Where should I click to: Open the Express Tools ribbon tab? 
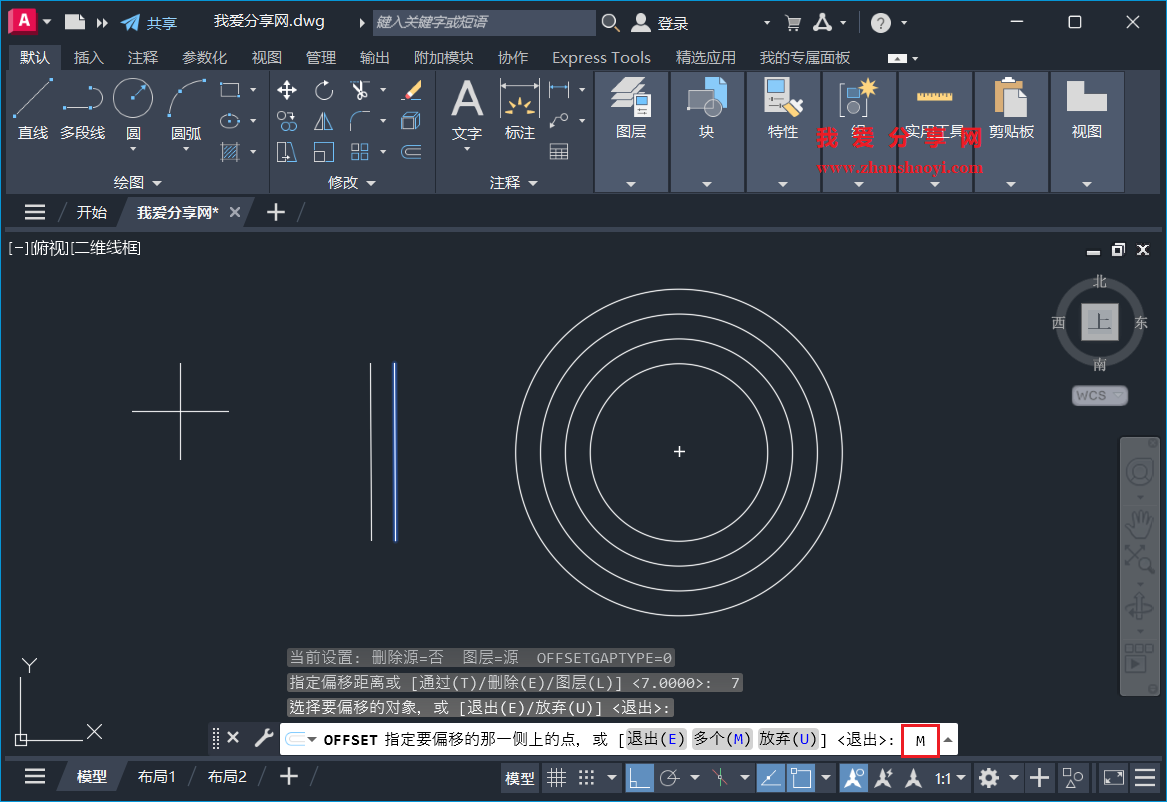click(601, 57)
